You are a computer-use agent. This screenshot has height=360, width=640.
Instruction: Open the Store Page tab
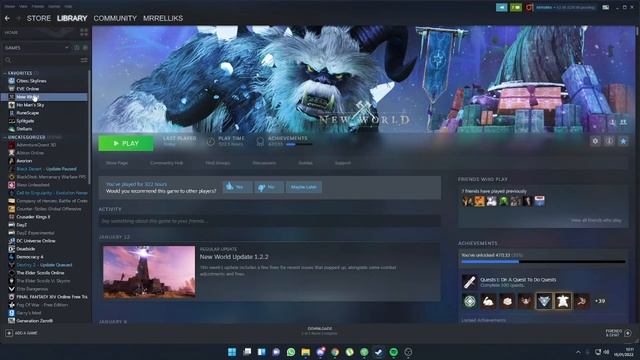click(117, 163)
